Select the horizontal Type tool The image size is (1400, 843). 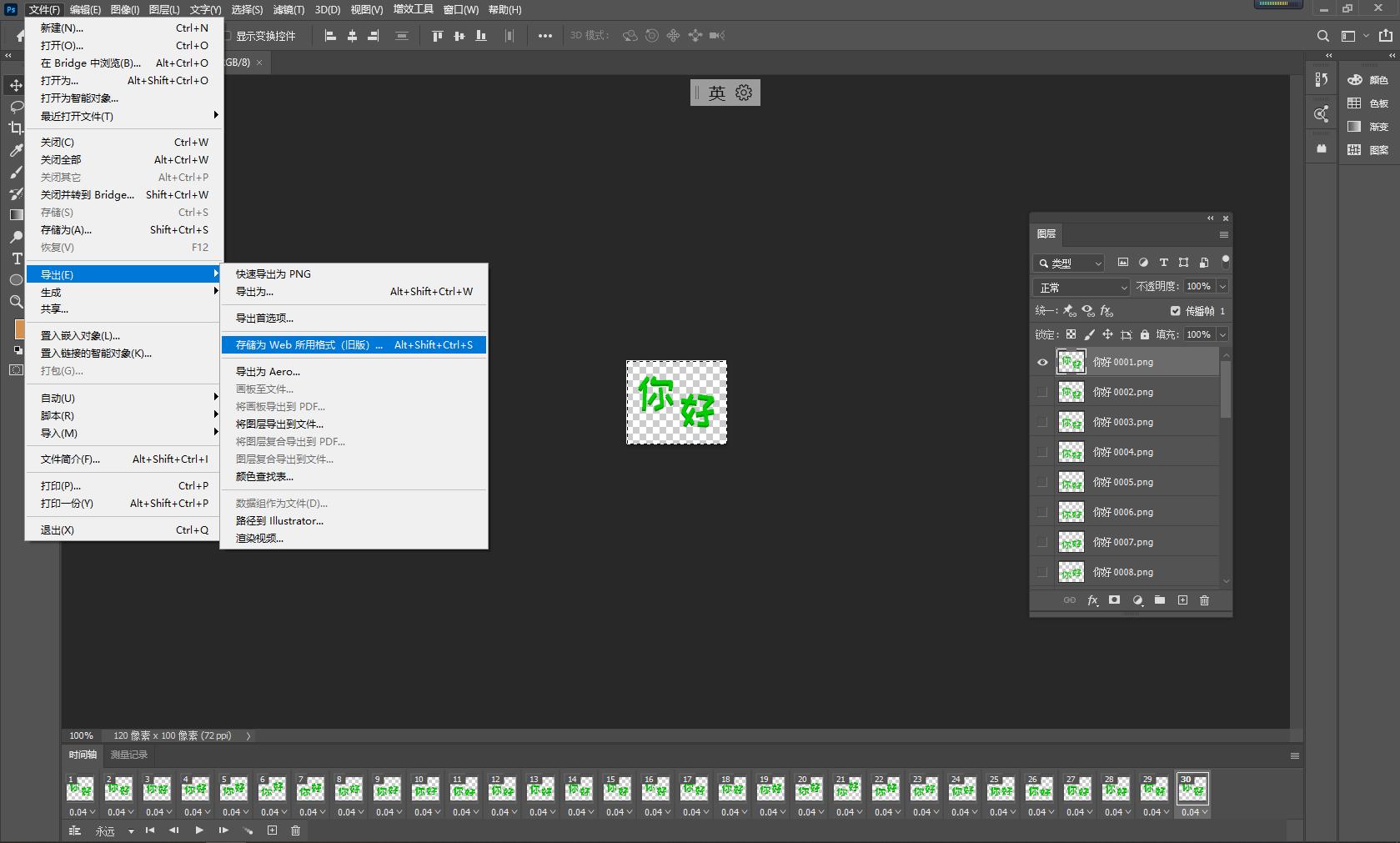pyautogui.click(x=16, y=258)
